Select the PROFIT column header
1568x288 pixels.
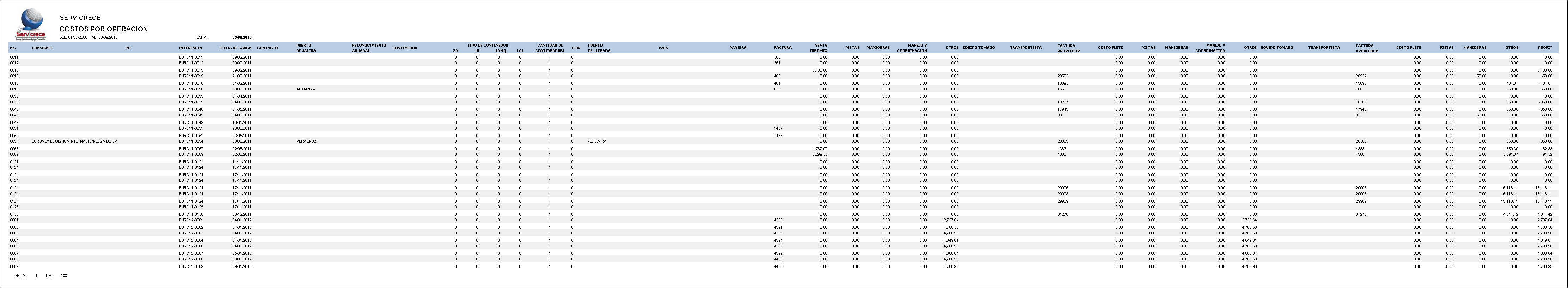[1544, 48]
